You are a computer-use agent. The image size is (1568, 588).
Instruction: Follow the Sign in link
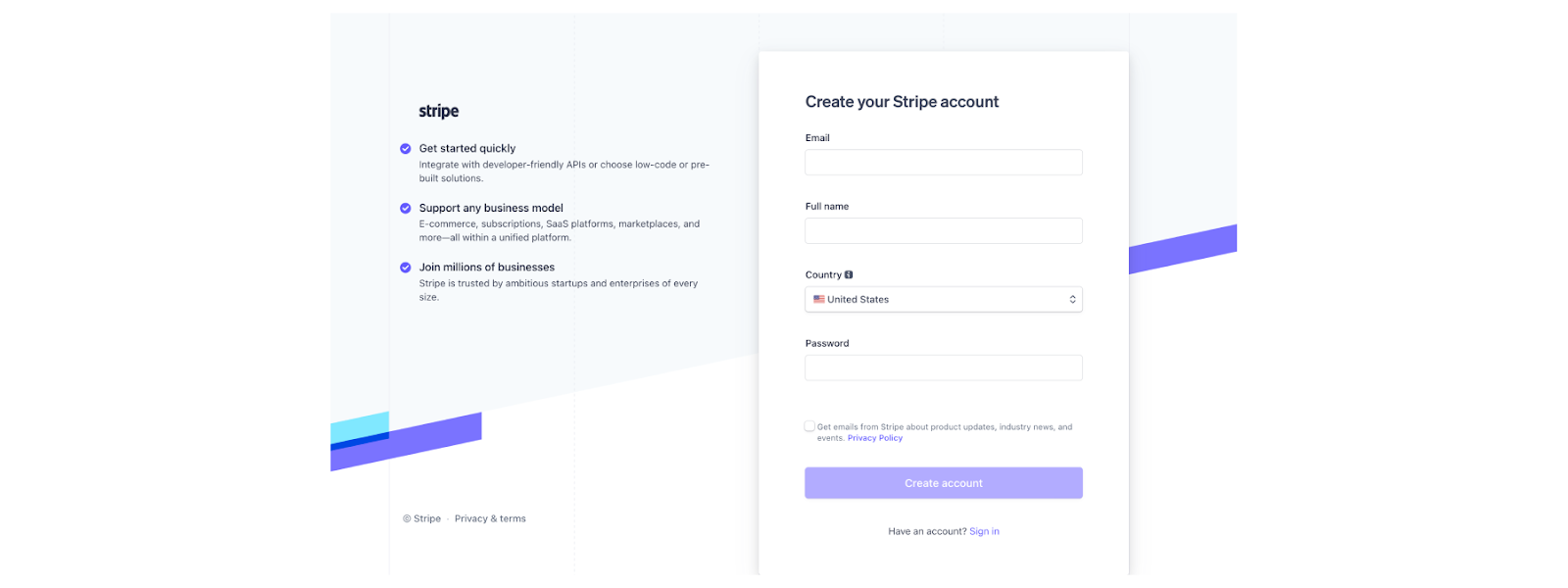[x=984, y=531]
